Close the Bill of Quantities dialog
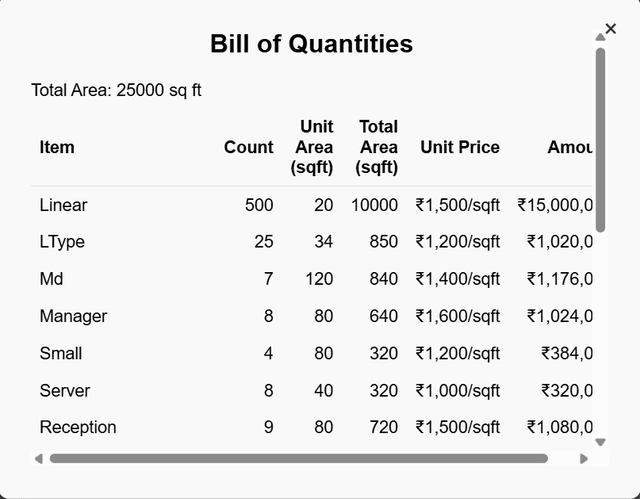Image resolution: width=640 pixels, height=499 pixels. click(611, 29)
